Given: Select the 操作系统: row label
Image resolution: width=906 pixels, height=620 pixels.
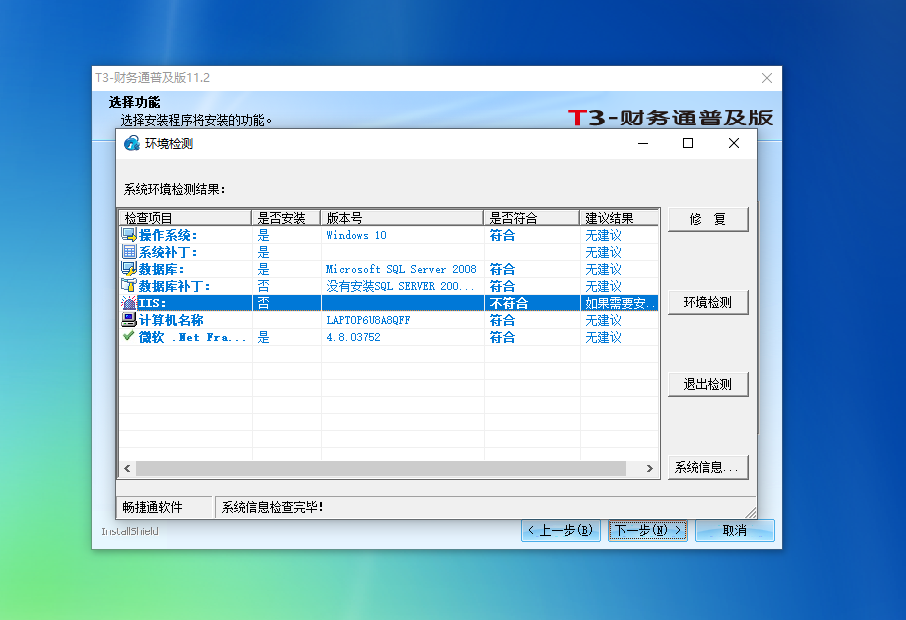Looking at the screenshot, I should coord(168,235).
